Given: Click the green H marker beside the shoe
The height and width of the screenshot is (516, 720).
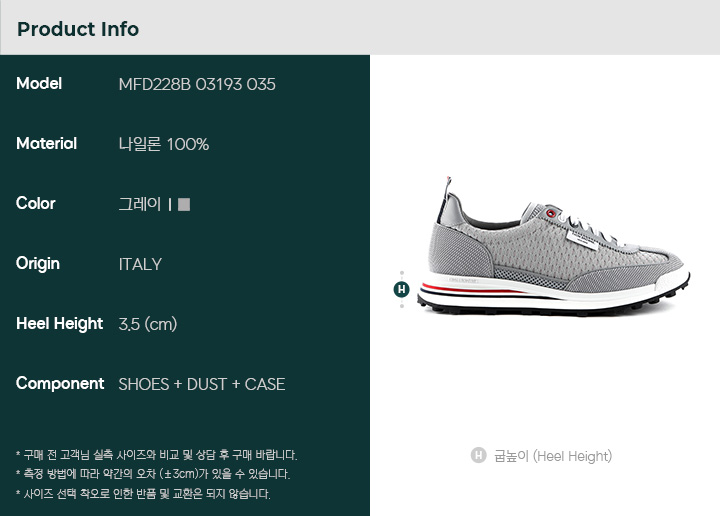Looking at the screenshot, I should pyautogui.click(x=402, y=289).
